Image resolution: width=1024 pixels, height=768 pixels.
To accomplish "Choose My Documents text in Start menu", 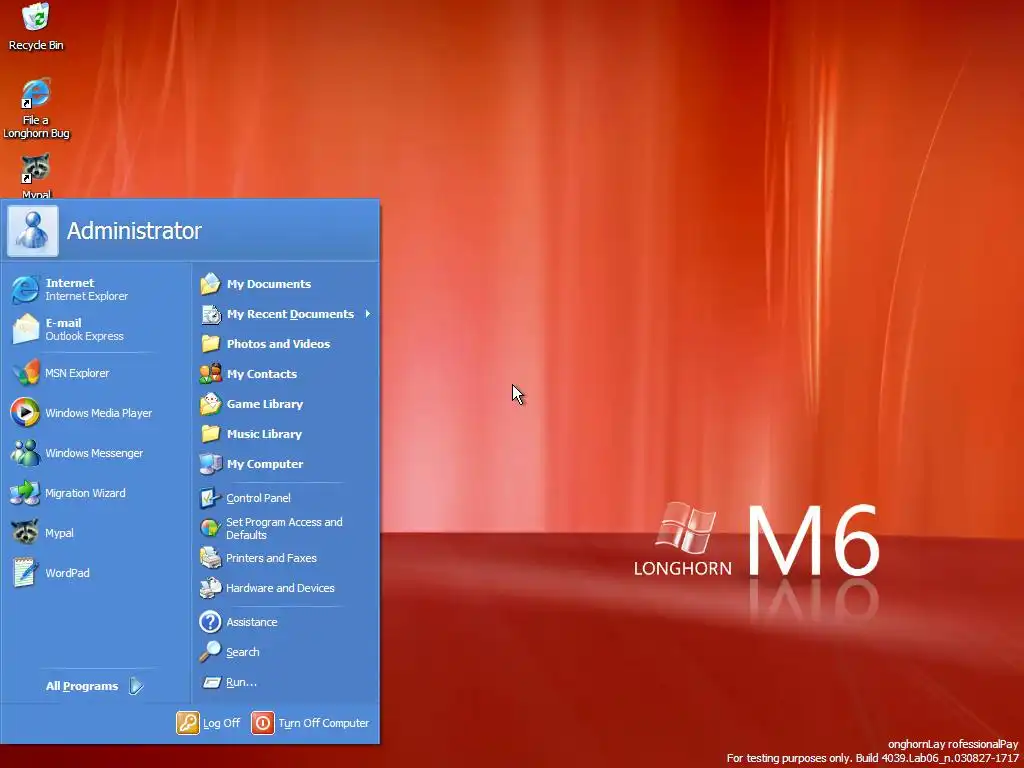I will [x=268, y=284].
